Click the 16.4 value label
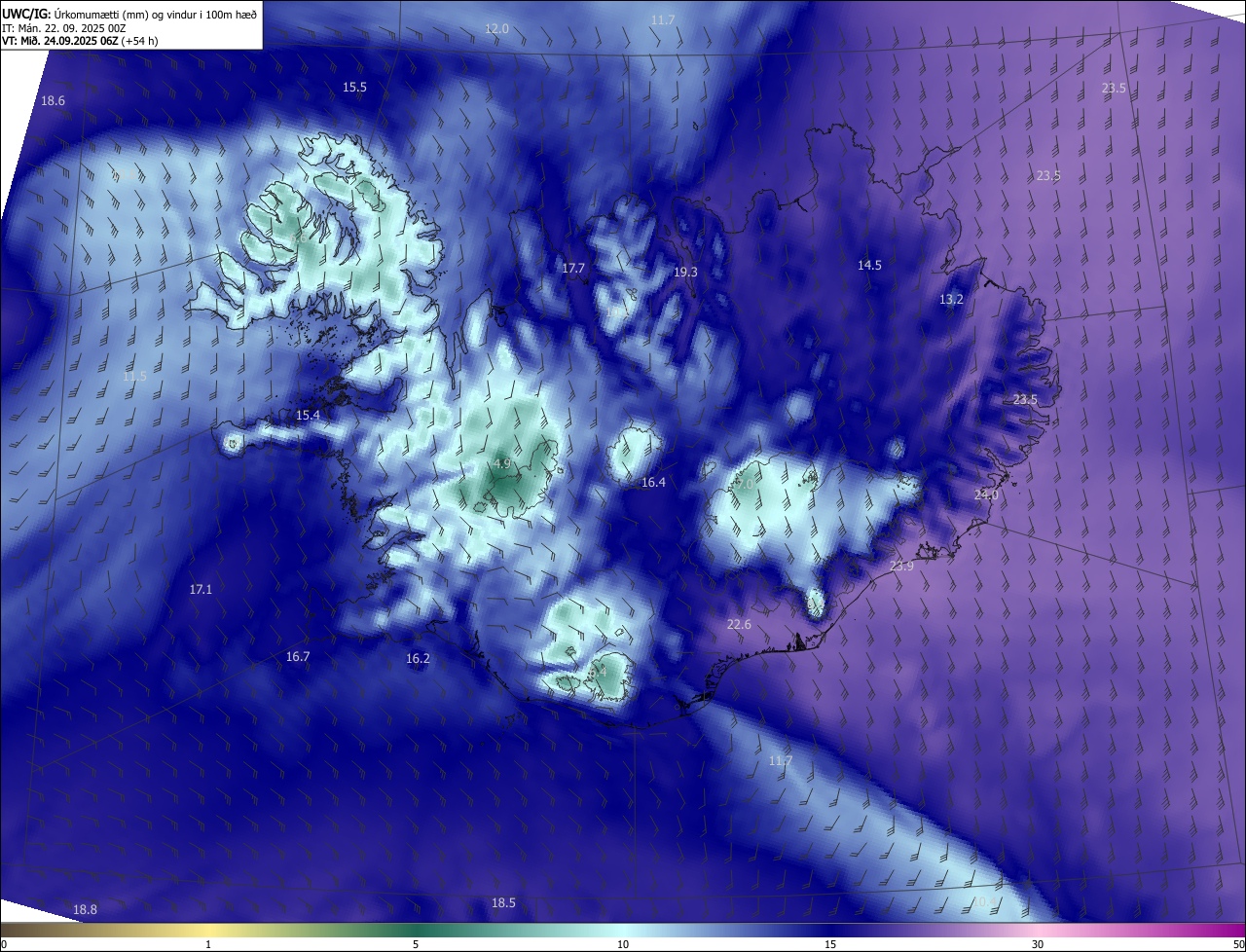The height and width of the screenshot is (952, 1246). [653, 483]
